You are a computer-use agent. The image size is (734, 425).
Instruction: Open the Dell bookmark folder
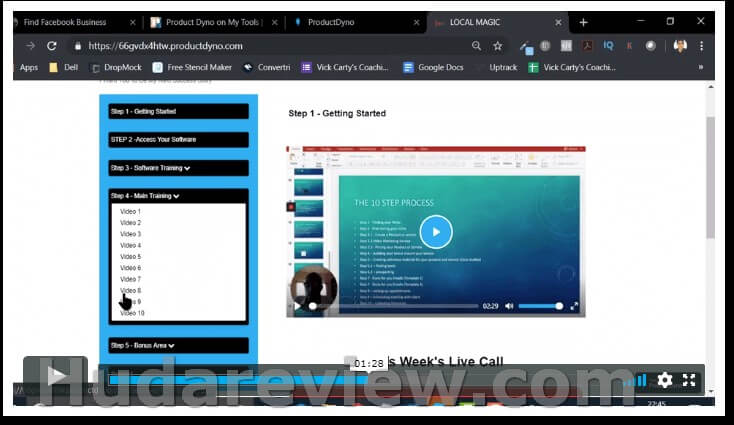coord(64,67)
